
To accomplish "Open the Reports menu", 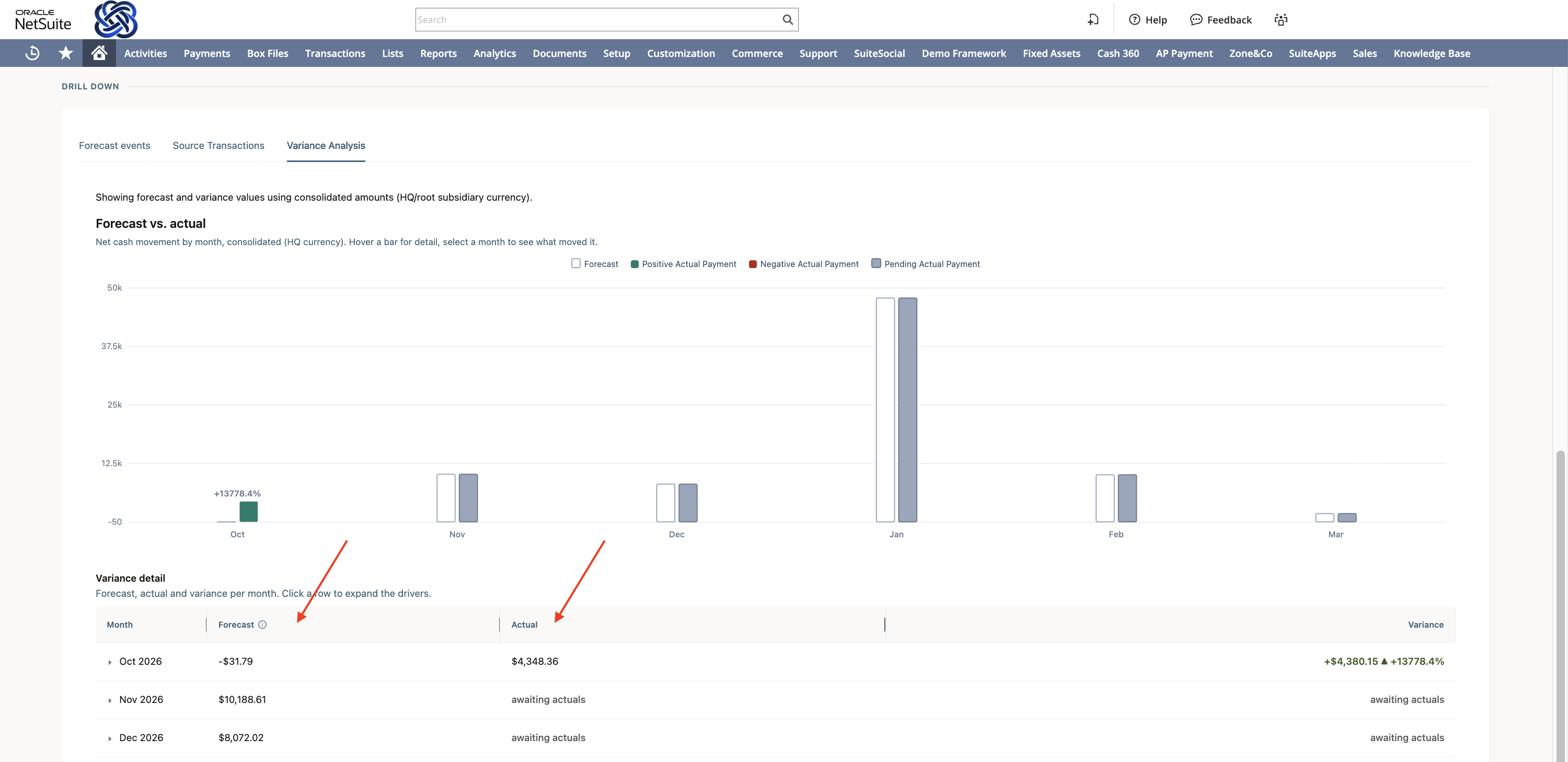I will (x=439, y=53).
